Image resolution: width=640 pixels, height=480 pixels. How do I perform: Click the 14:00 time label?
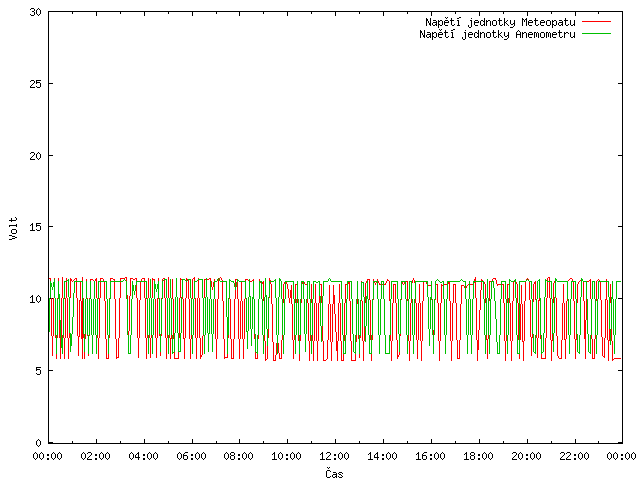[382, 456]
